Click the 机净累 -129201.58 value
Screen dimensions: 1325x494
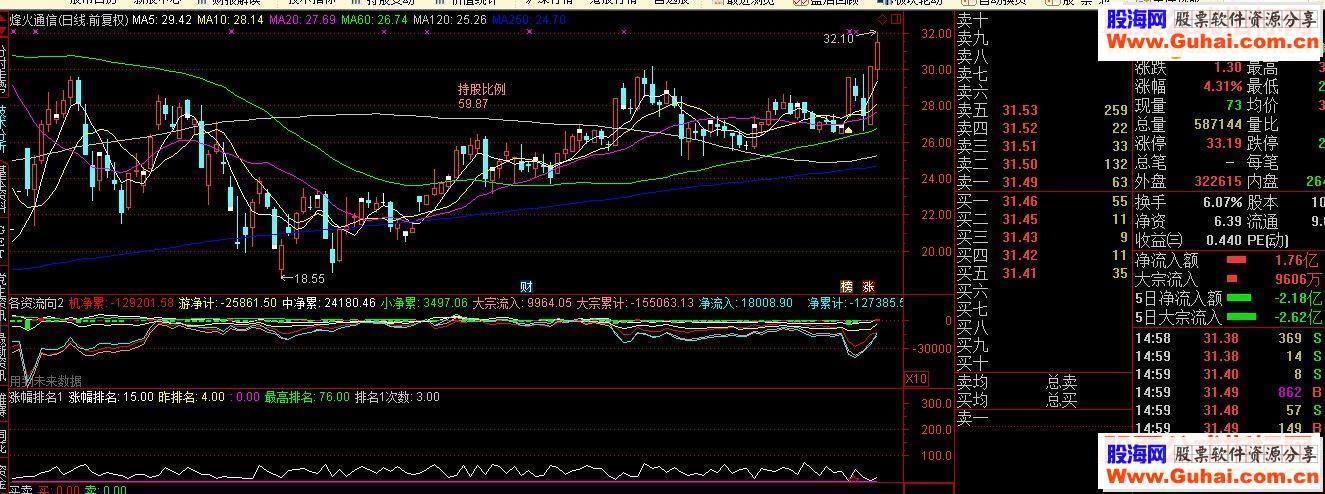[121, 301]
